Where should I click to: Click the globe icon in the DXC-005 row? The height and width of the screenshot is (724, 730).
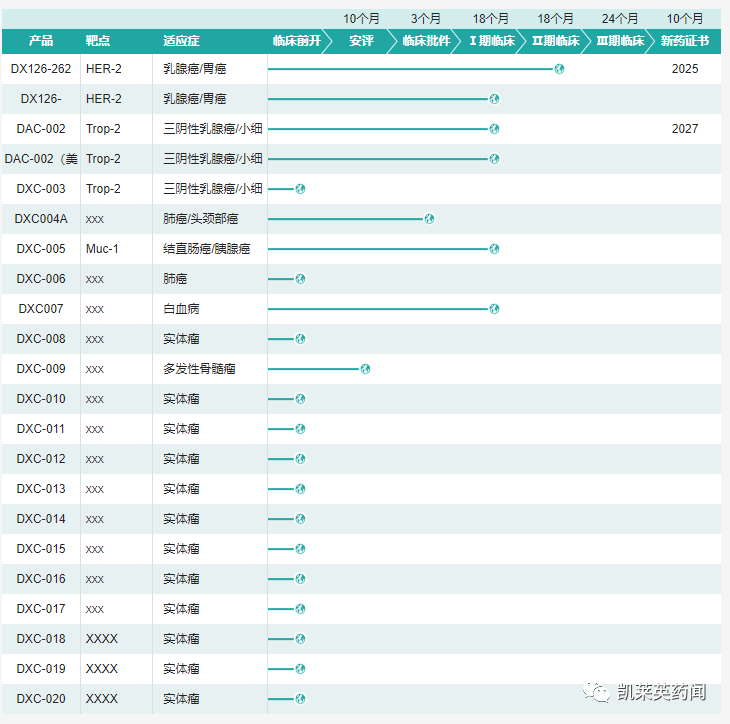tap(494, 249)
